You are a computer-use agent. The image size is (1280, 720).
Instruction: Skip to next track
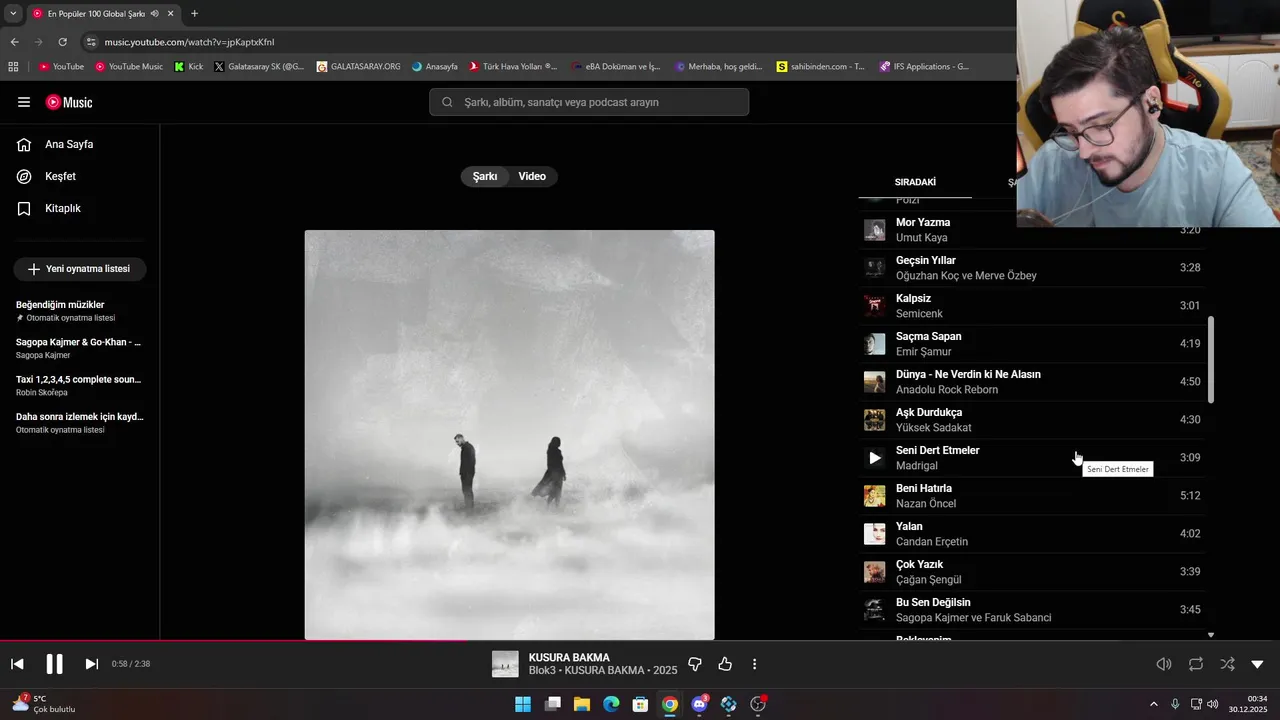pos(91,664)
